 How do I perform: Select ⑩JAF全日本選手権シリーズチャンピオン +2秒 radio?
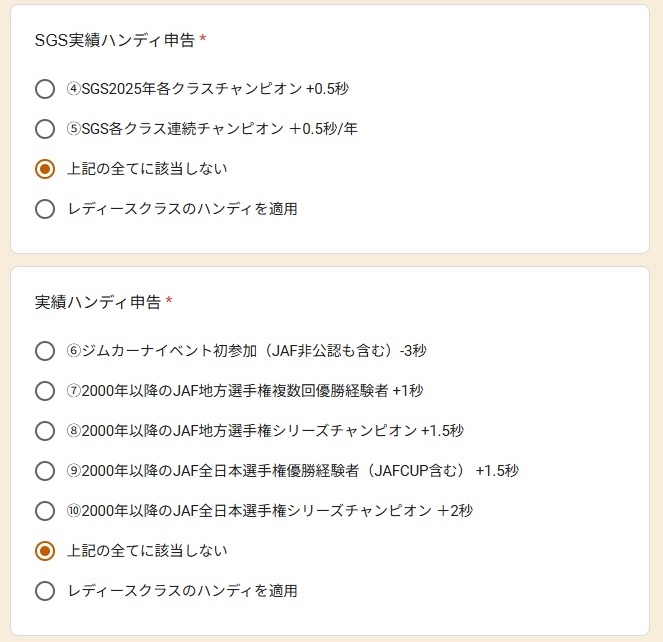[x=44, y=511]
